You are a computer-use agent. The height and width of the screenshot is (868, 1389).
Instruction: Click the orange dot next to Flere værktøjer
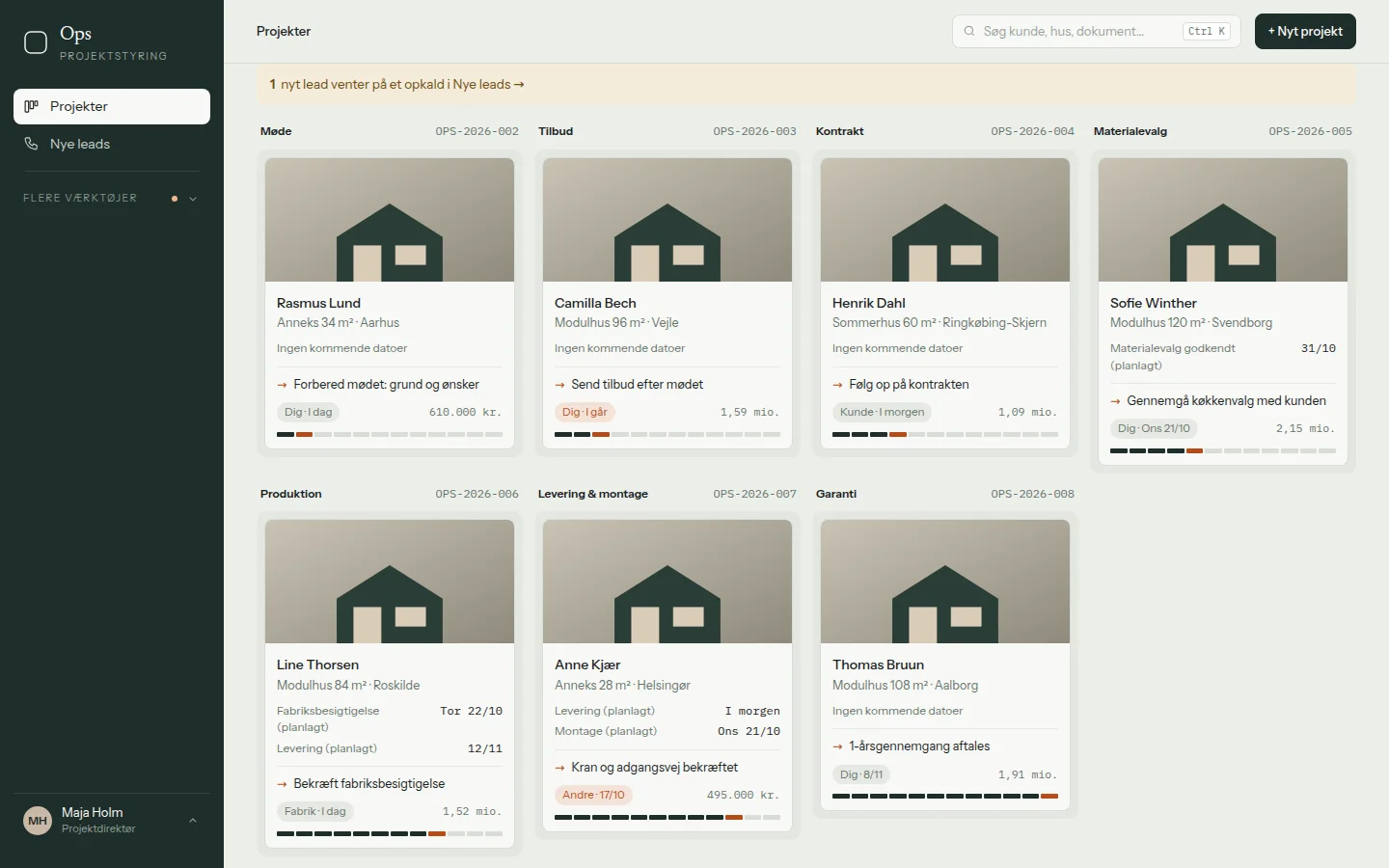pyautogui.click(x=175, y=199)
